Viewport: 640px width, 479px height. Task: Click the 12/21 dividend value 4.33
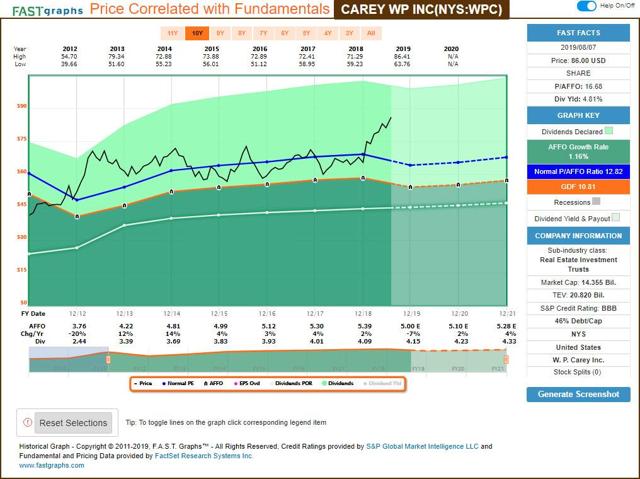pyautogui.click(x=509, y=341)
